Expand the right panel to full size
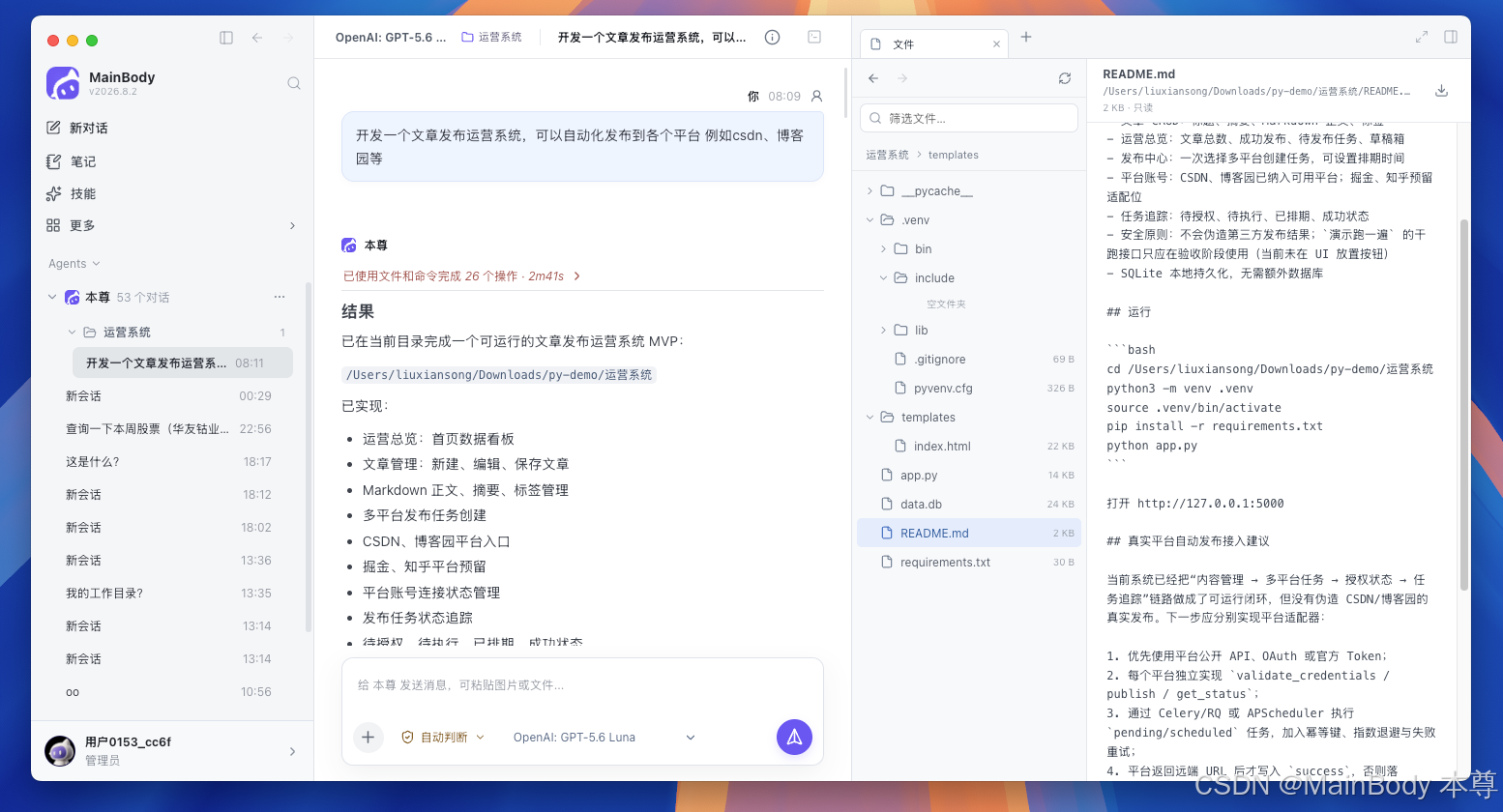 1422,38
